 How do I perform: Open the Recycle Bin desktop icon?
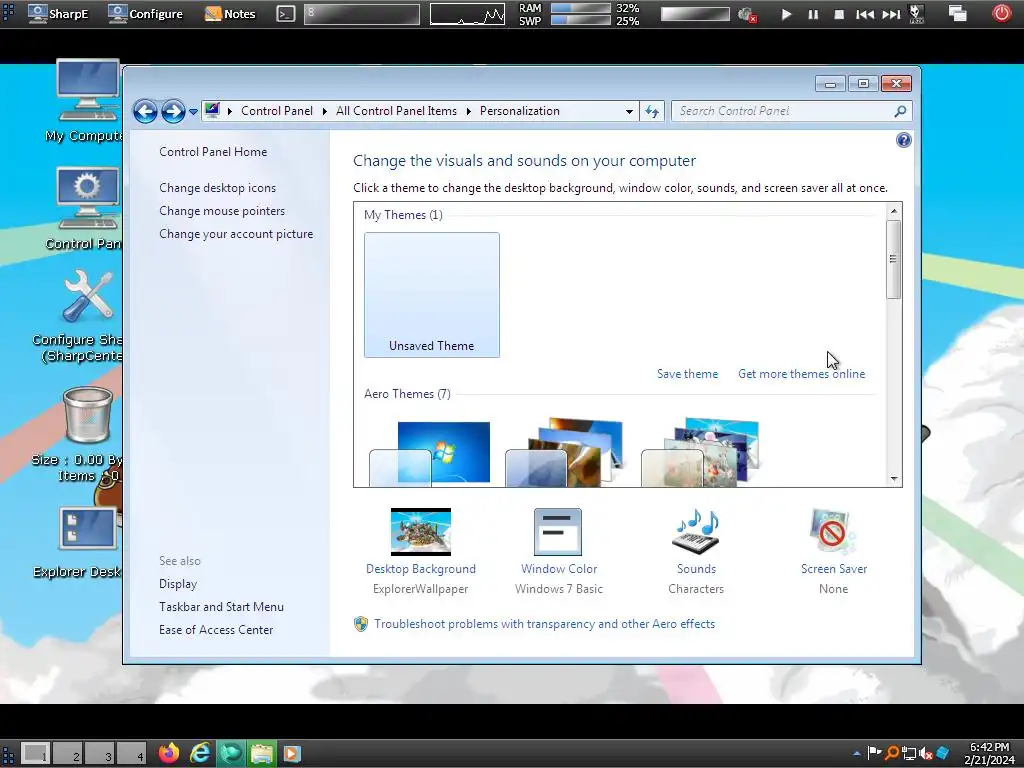86,434
